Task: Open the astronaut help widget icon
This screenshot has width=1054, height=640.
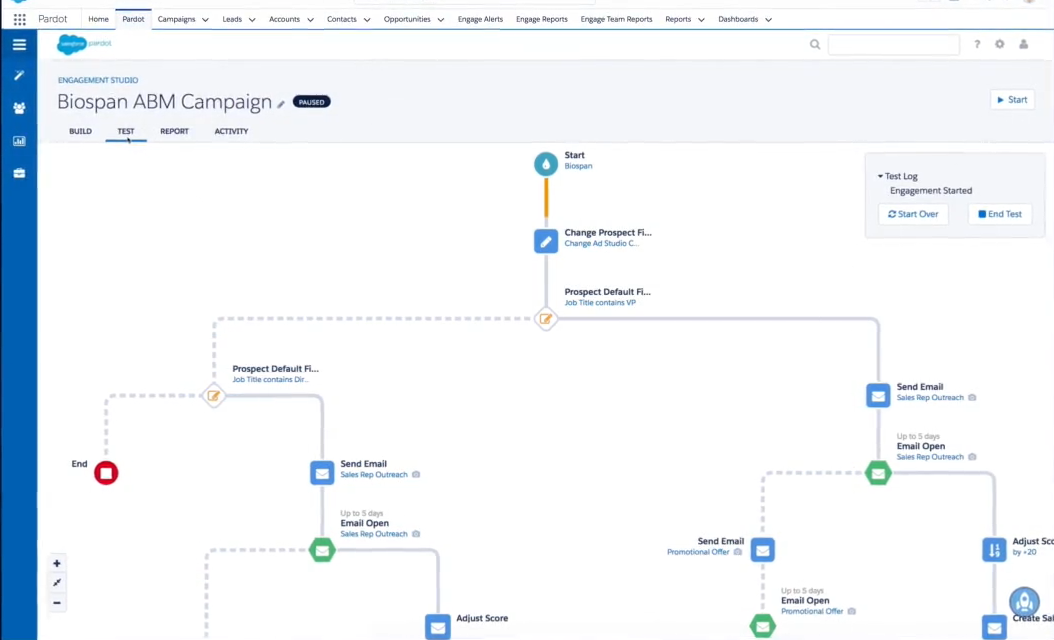Action: (x=1024, y=600)
